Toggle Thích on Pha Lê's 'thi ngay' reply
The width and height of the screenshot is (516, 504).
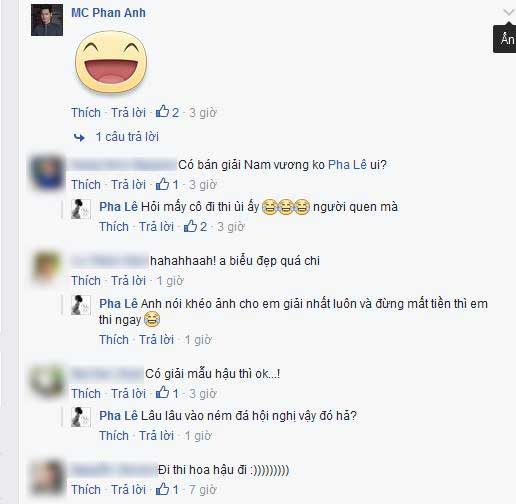114,339
